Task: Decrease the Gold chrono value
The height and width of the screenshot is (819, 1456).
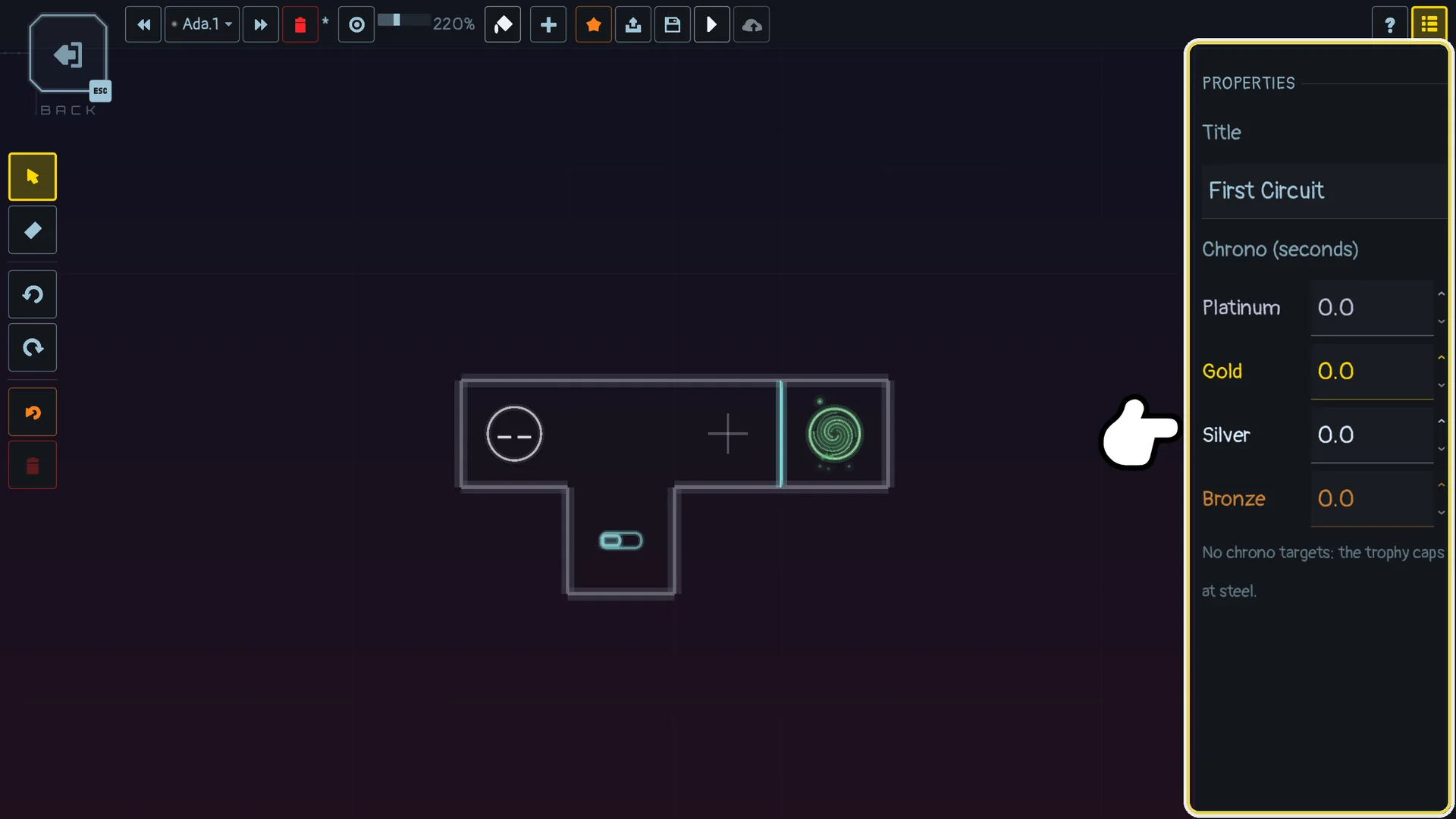Action: pyautogui.click(x=1441, y=385)
